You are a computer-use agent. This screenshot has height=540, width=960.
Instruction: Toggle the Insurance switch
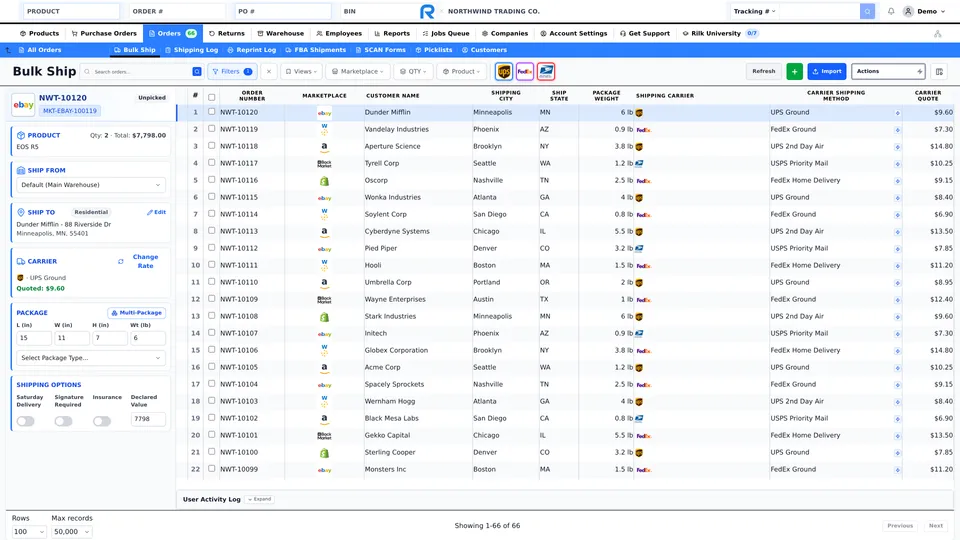102,421
